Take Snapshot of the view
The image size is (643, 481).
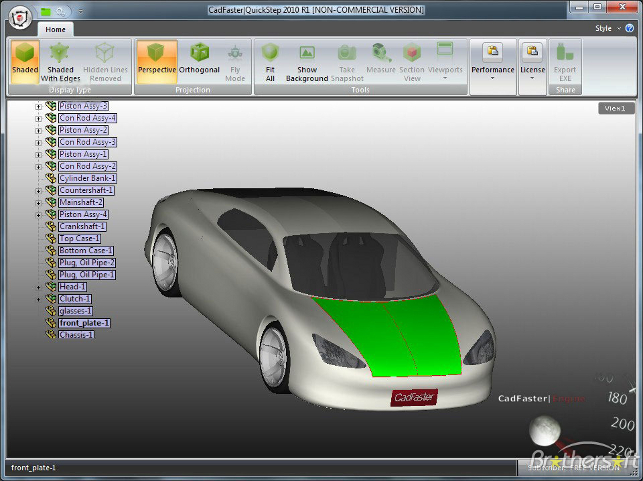347,62
